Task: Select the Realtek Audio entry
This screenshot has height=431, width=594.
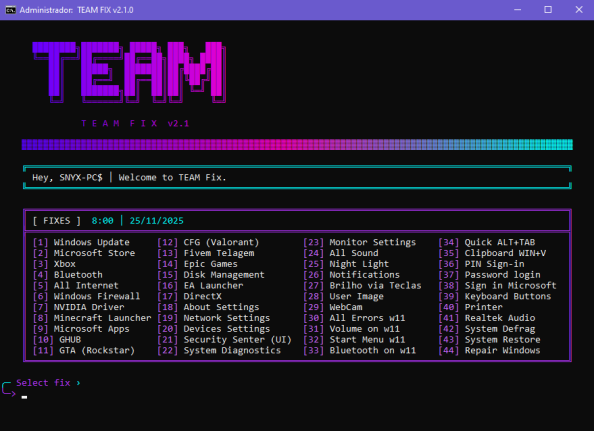Action: pos(487,318)
